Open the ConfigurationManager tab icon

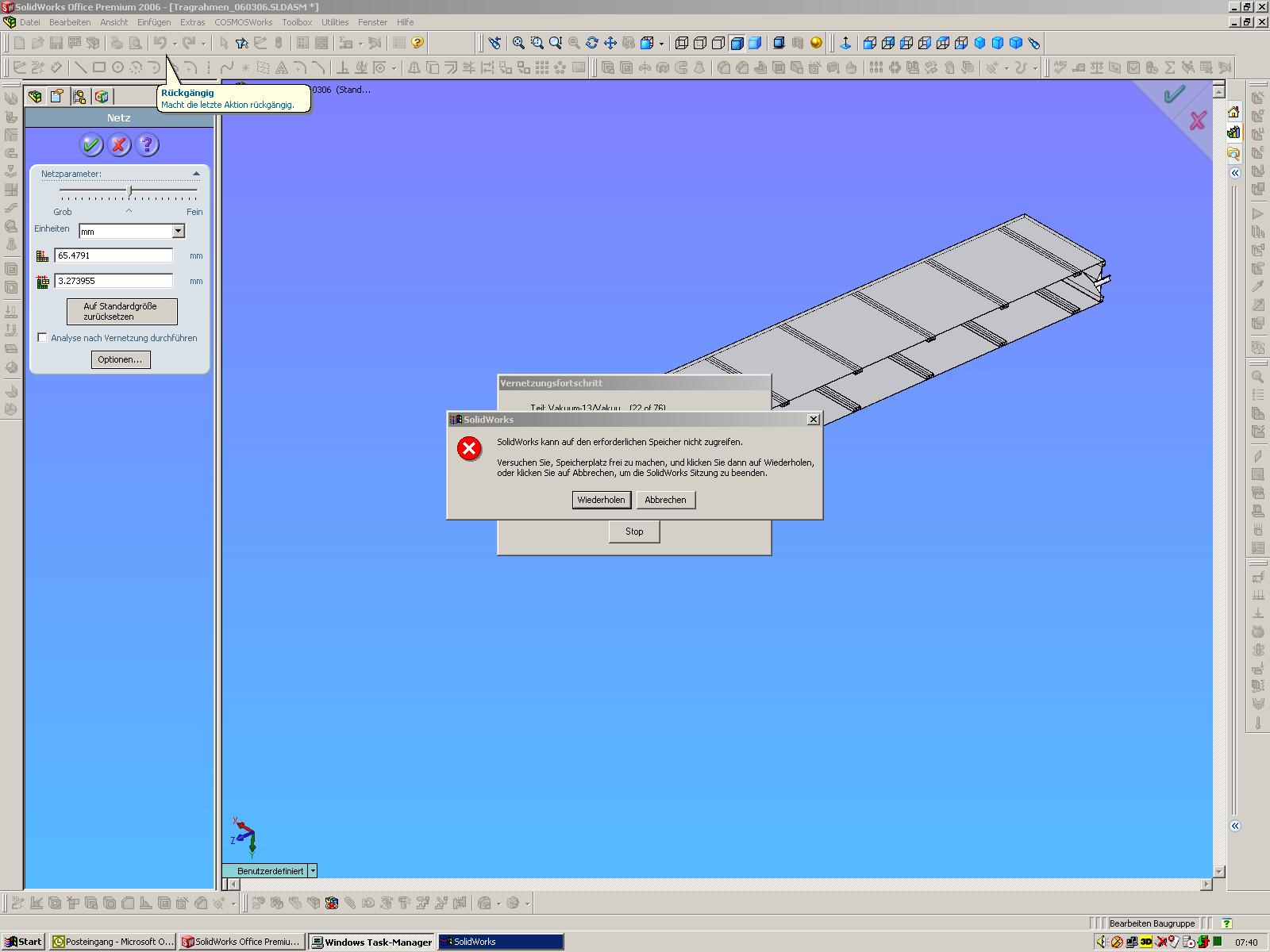79,97
